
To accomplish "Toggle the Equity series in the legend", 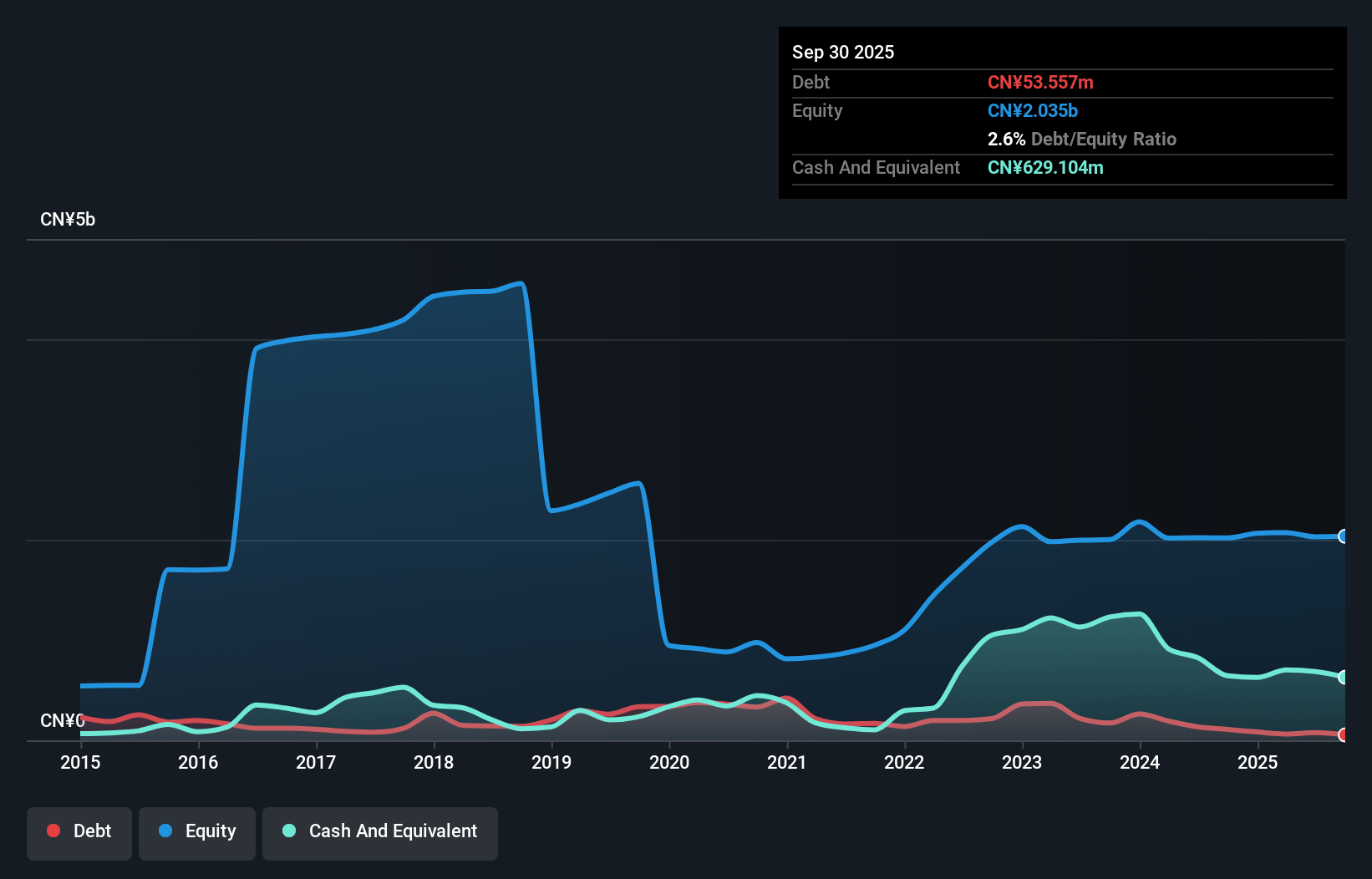I will [x=197, y=831].
